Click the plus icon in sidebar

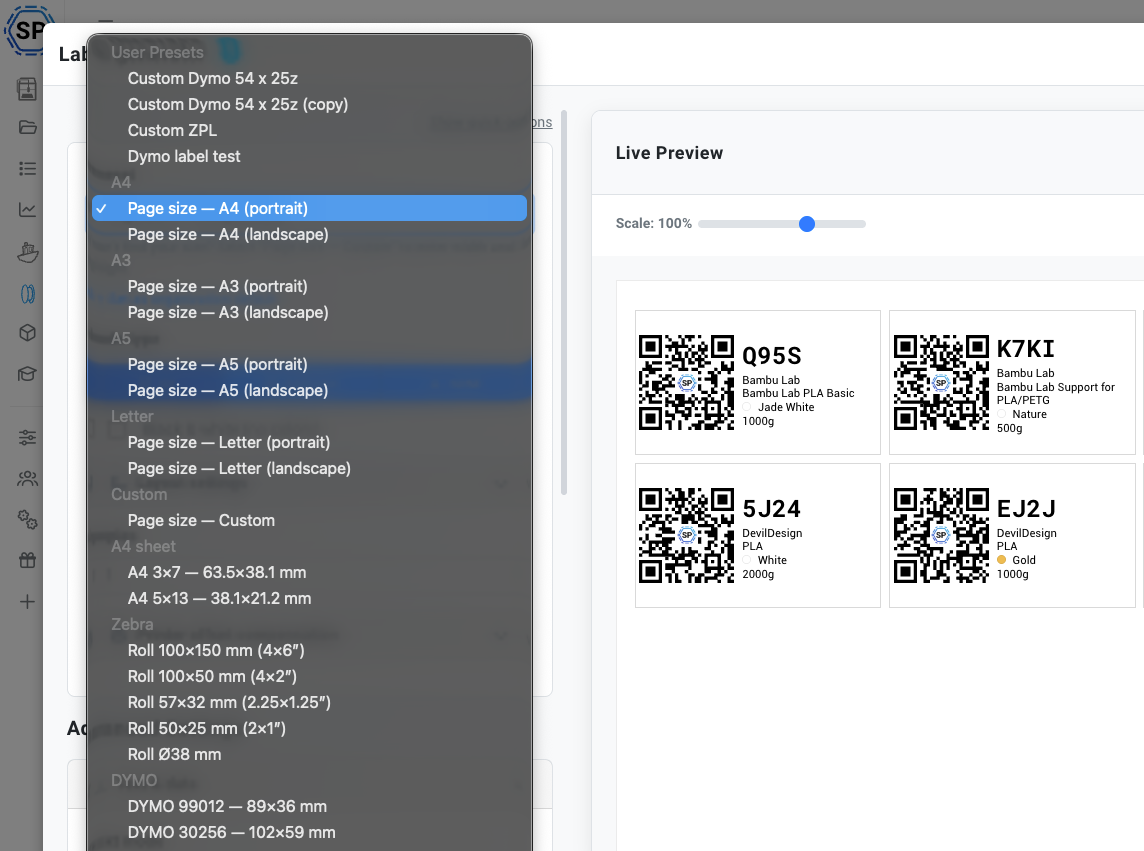click(27, 601)
